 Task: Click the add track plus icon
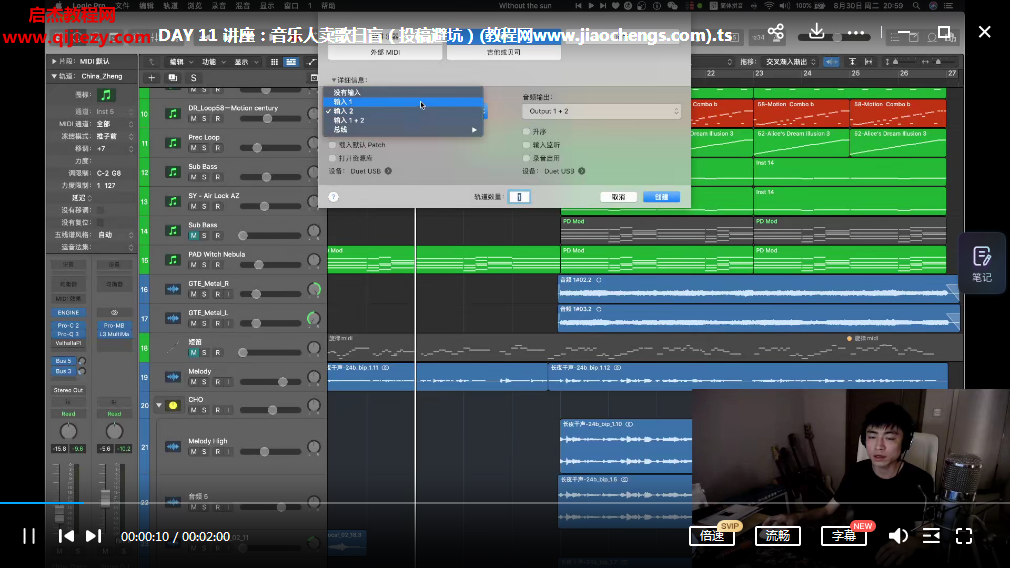[152, 77]
